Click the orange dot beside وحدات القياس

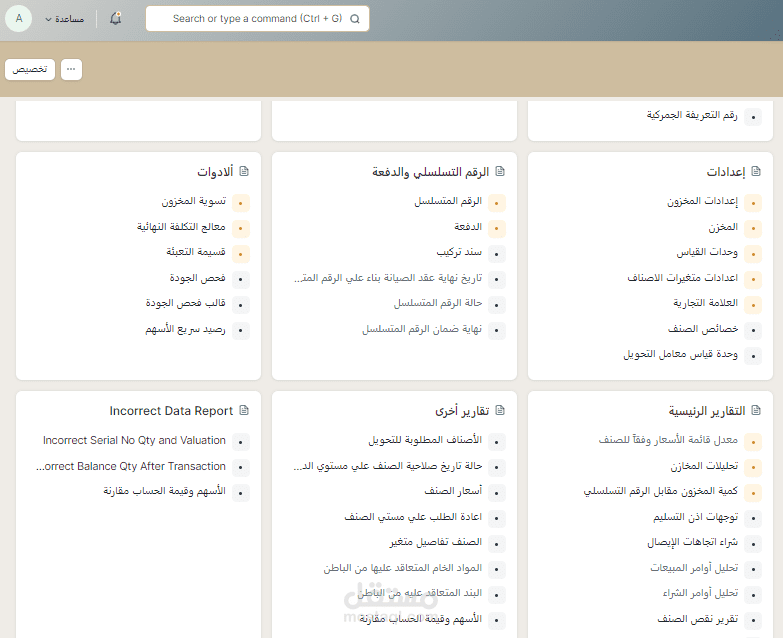(753, 254)
